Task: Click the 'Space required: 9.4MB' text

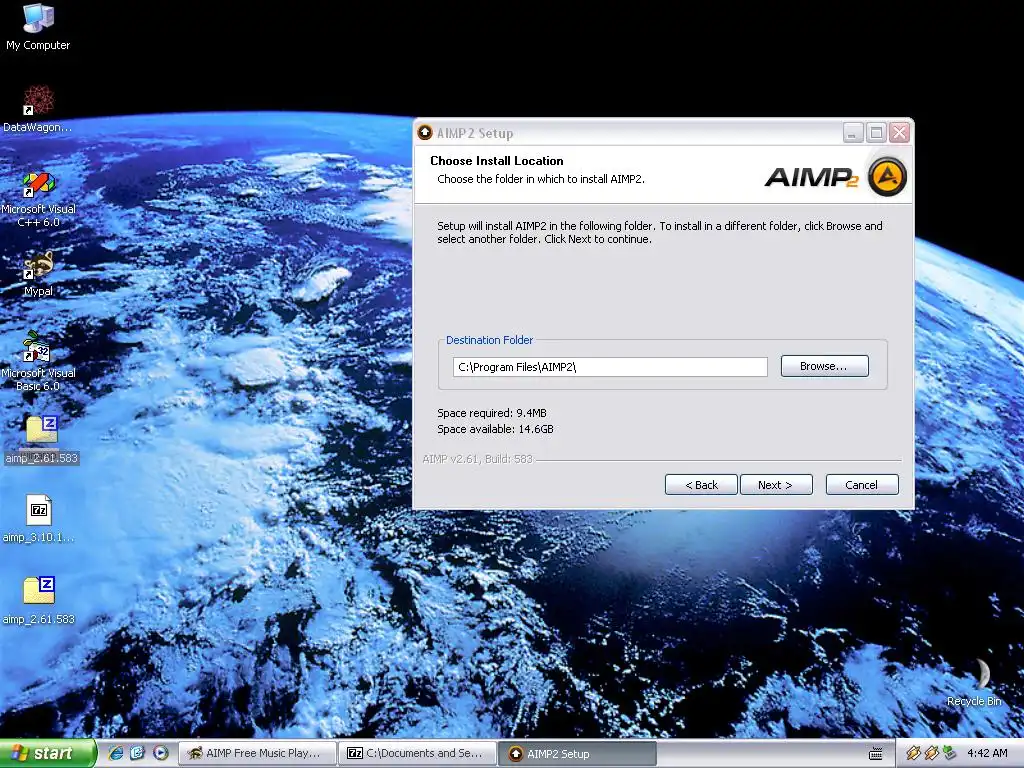Action: coord(492,413)
